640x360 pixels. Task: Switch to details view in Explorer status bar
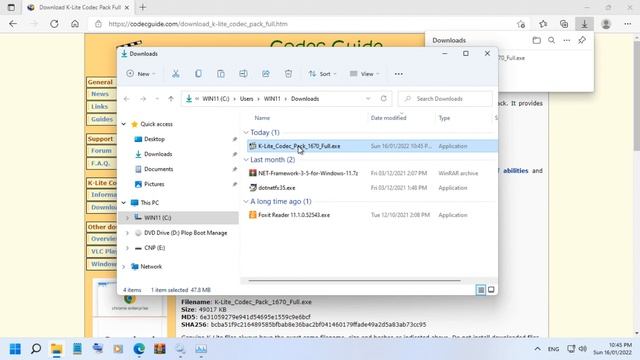pyautogui.click(x=481, y=290)
